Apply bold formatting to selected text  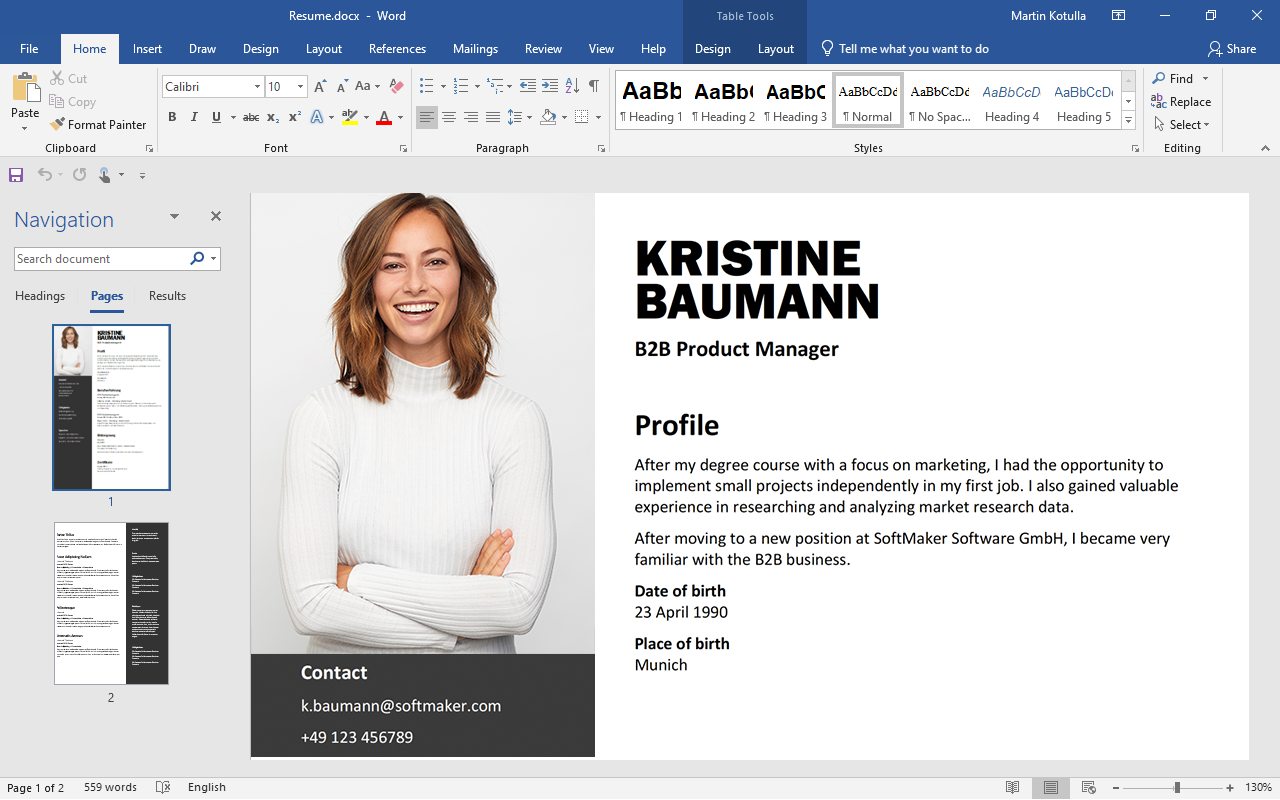pyautogui.click(x=171, y=117)
